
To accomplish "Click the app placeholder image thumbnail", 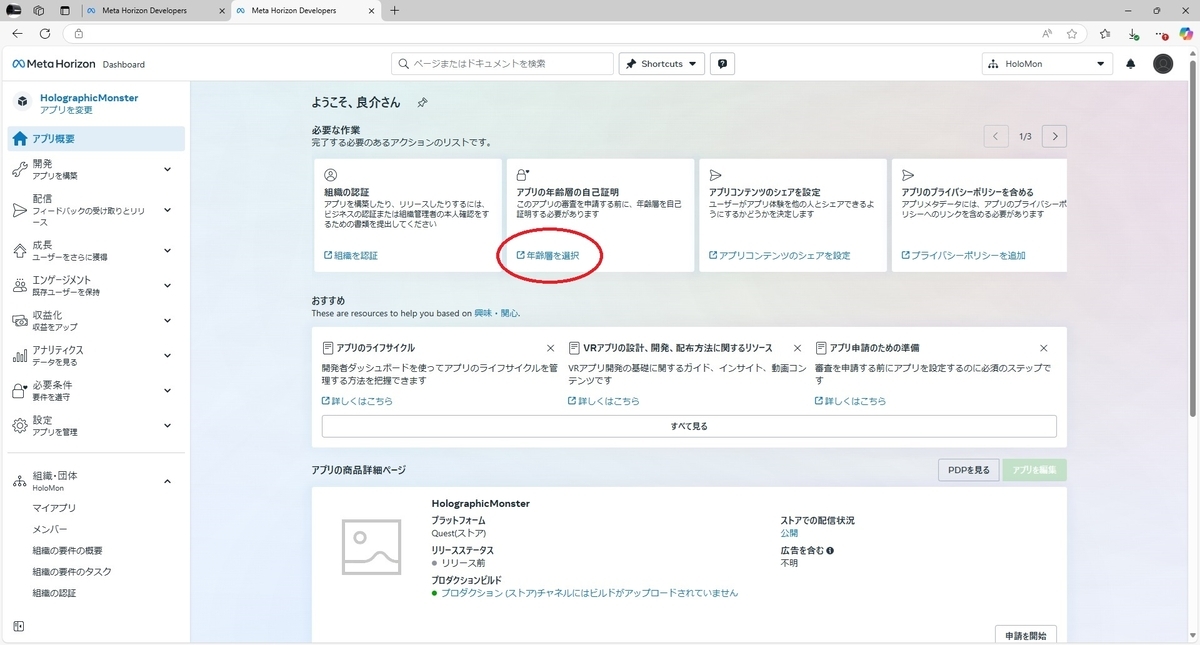I will tap(371, 547).
